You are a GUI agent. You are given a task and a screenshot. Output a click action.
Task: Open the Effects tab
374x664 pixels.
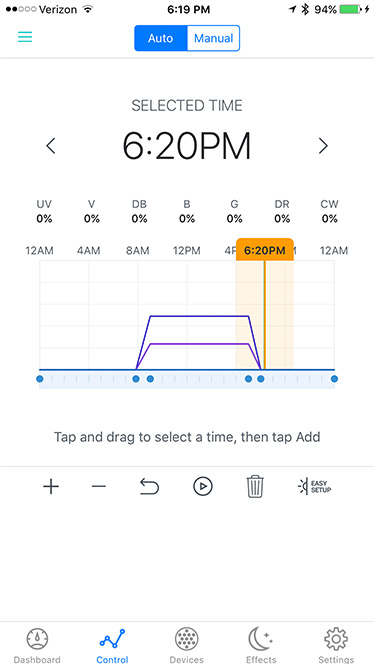pos(261,645)
